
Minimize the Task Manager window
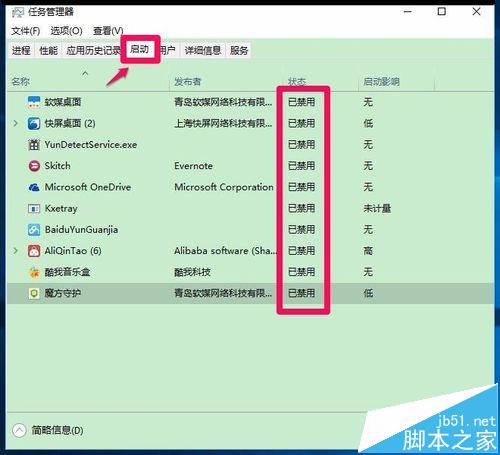tap(408, 12)
